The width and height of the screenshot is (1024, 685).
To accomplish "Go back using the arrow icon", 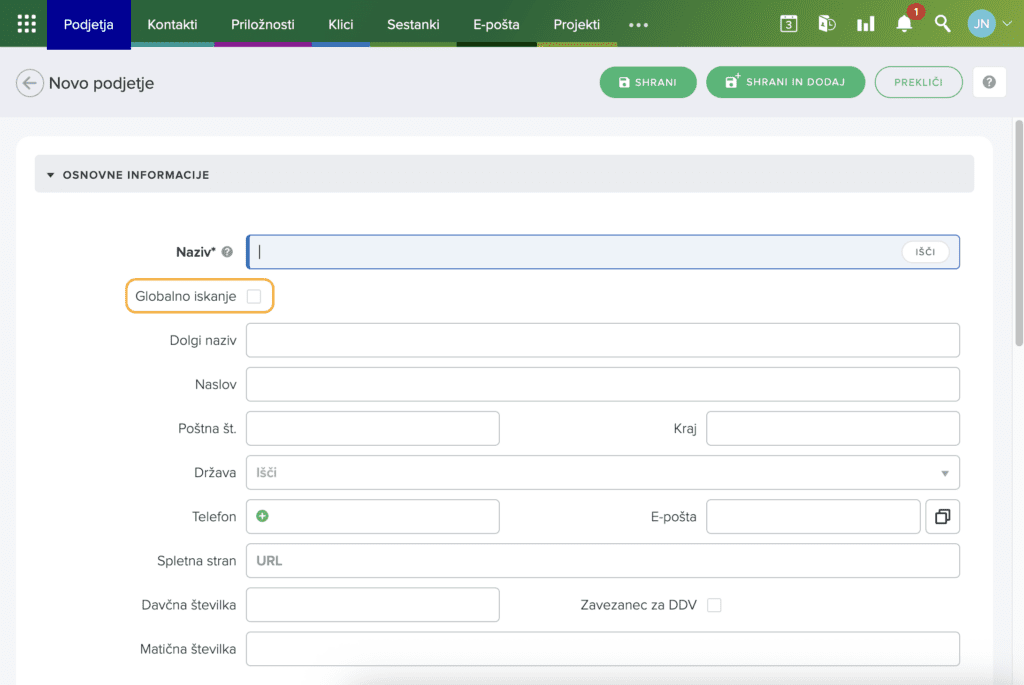I will (30, 83).
